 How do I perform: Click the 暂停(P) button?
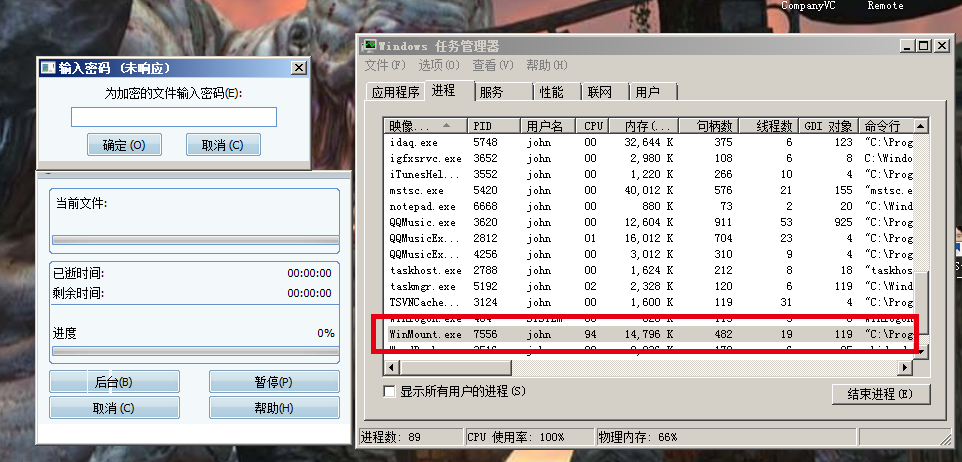[274, 382]
